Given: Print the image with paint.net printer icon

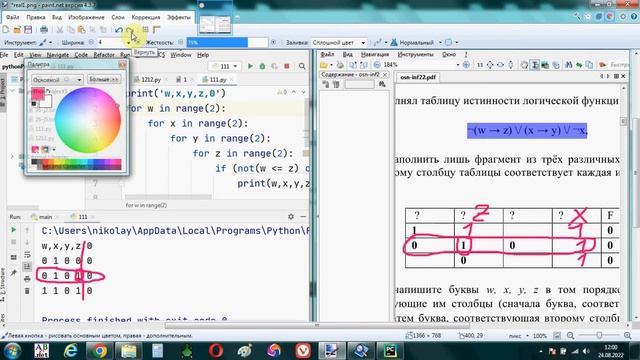Looking at the screenshot, I should pos(44,29).
